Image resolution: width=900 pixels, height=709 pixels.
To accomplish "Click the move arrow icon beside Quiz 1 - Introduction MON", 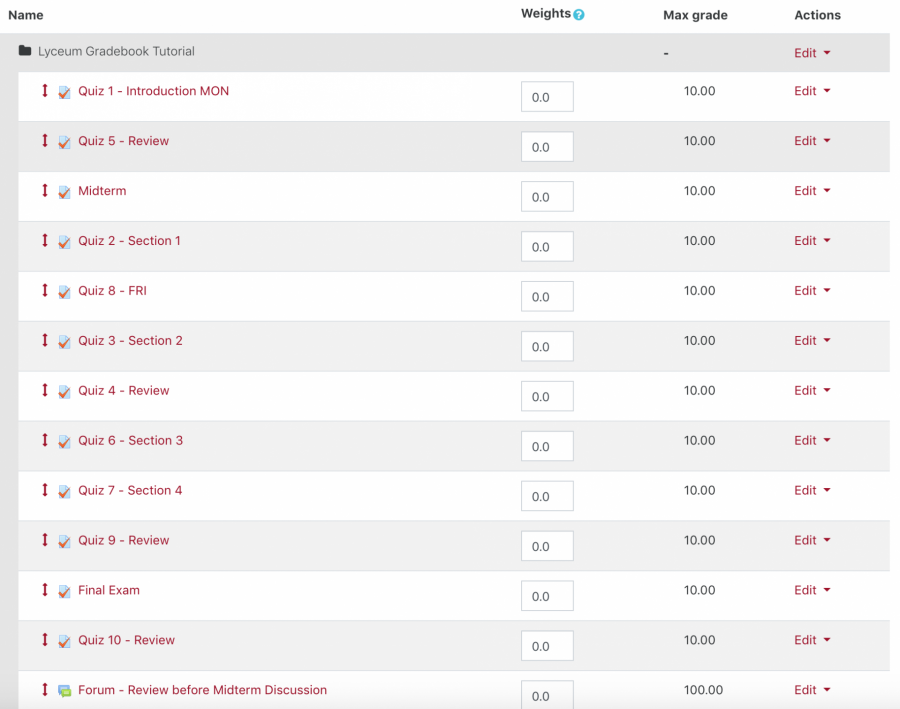I will point(45,91).
